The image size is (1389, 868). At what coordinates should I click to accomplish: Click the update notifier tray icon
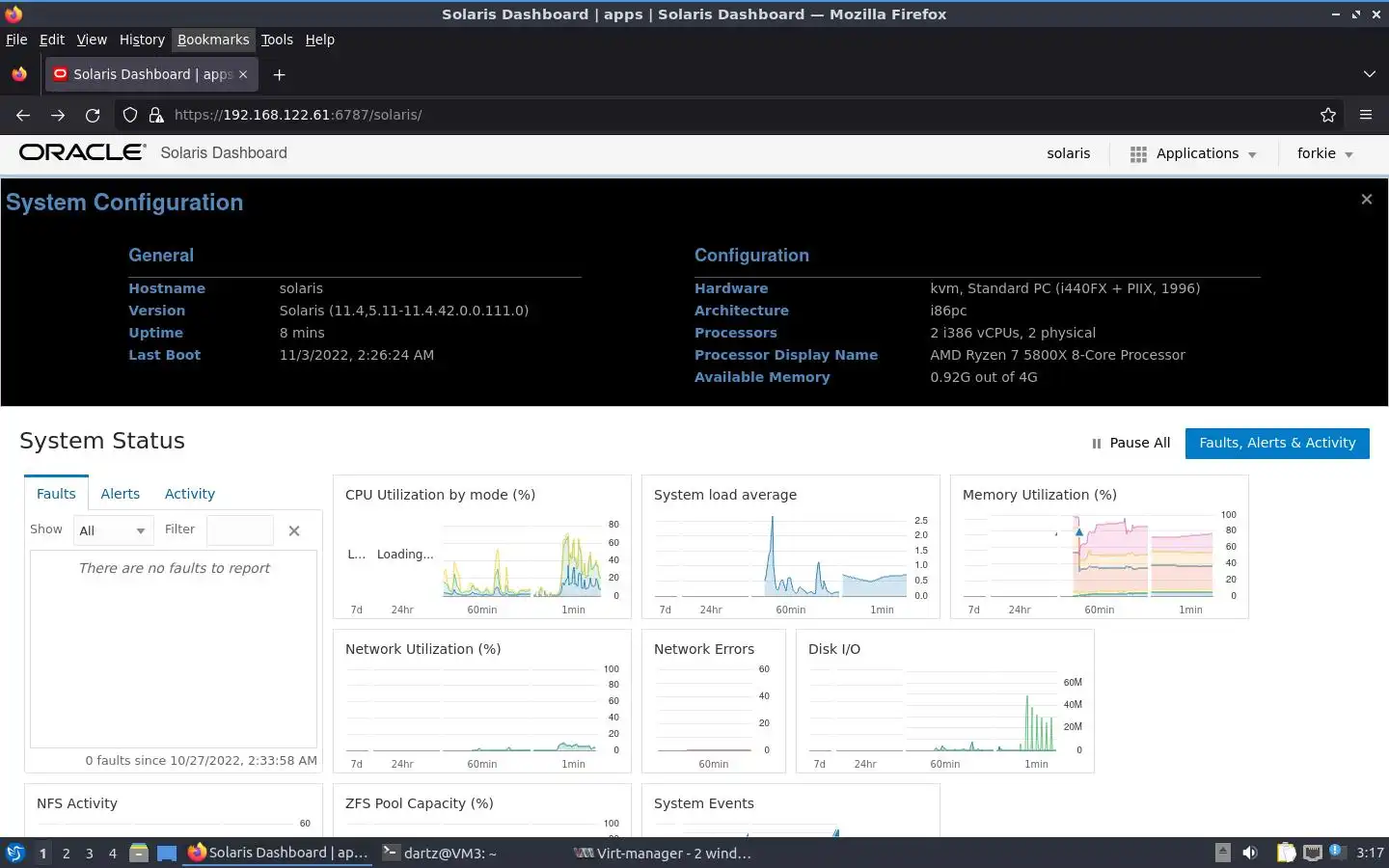[1336, 852]
